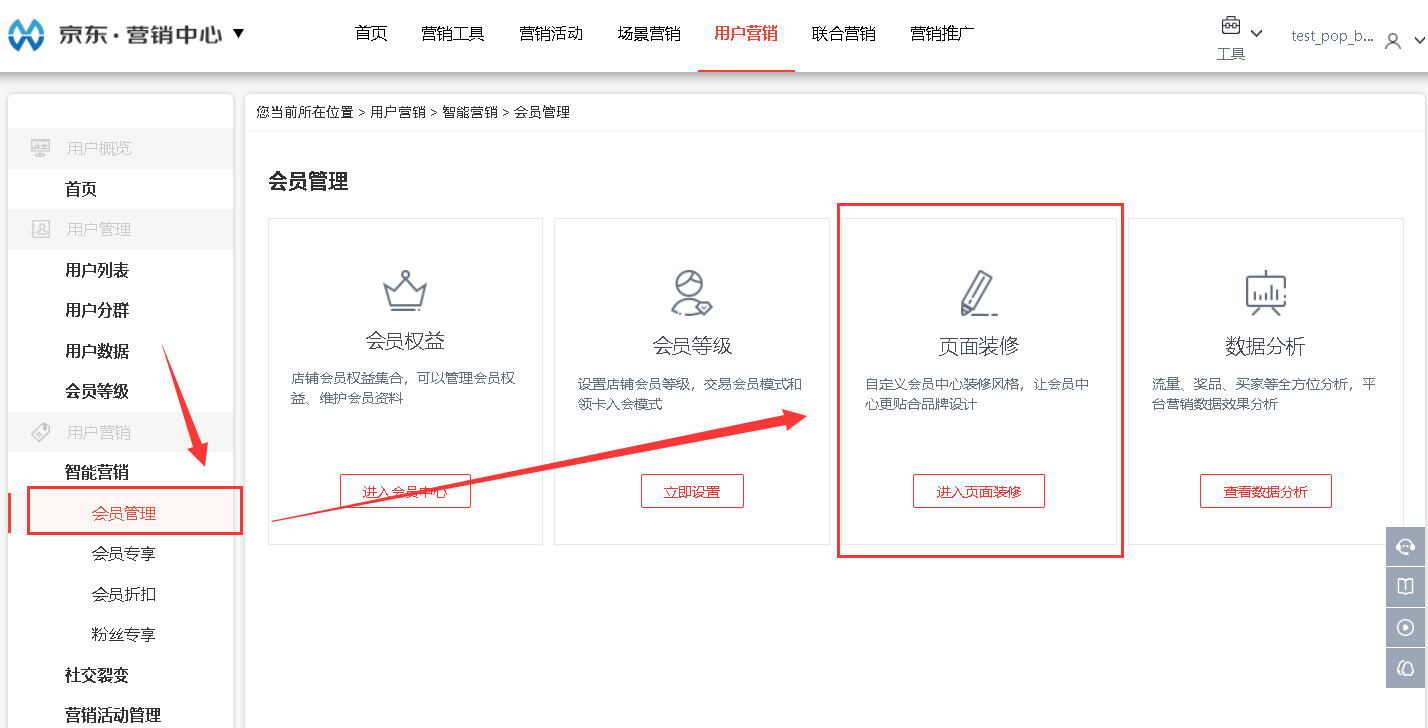Go to 首页 in the top navigation
This screenshot has height=728, width=1428.
coord(371,34)
